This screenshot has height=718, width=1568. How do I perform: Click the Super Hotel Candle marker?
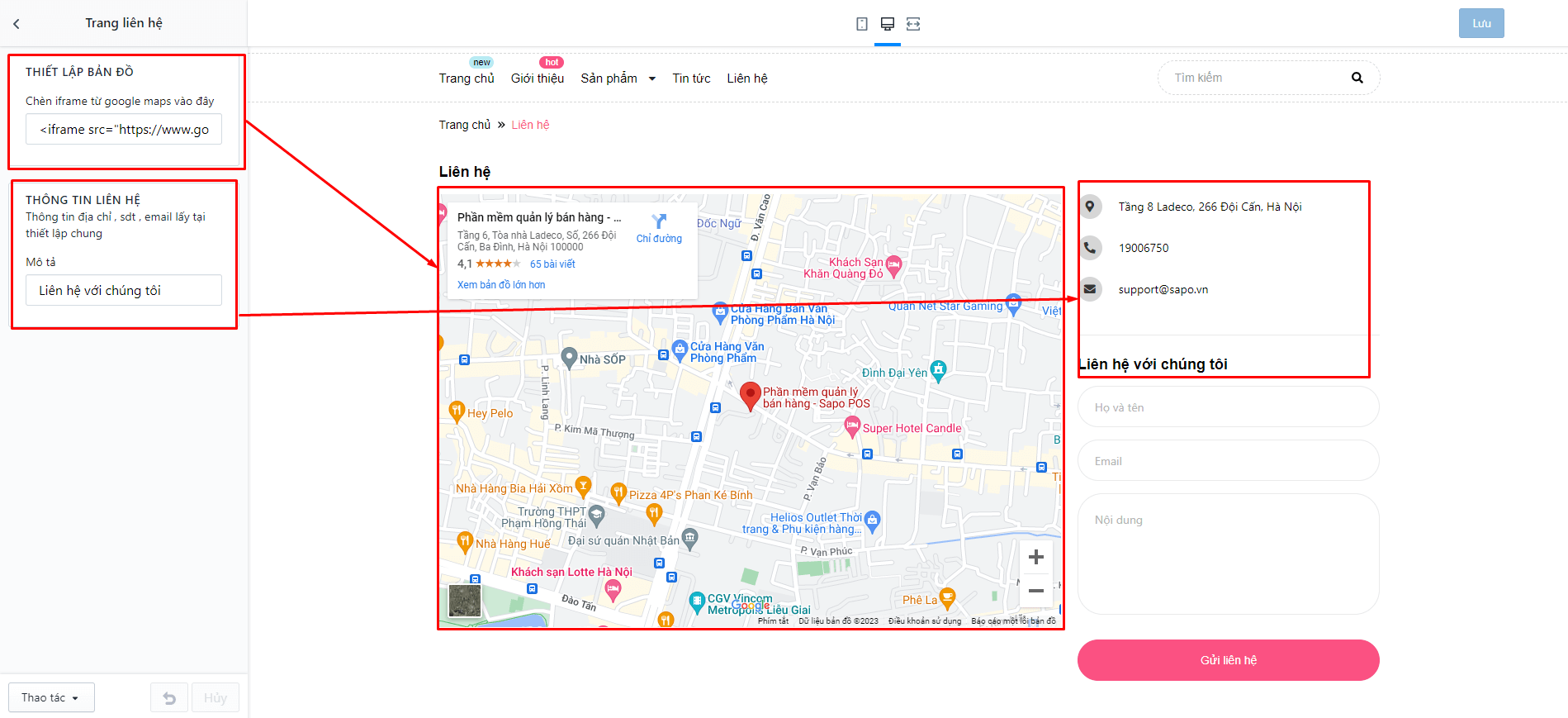[x=852, y=426]
